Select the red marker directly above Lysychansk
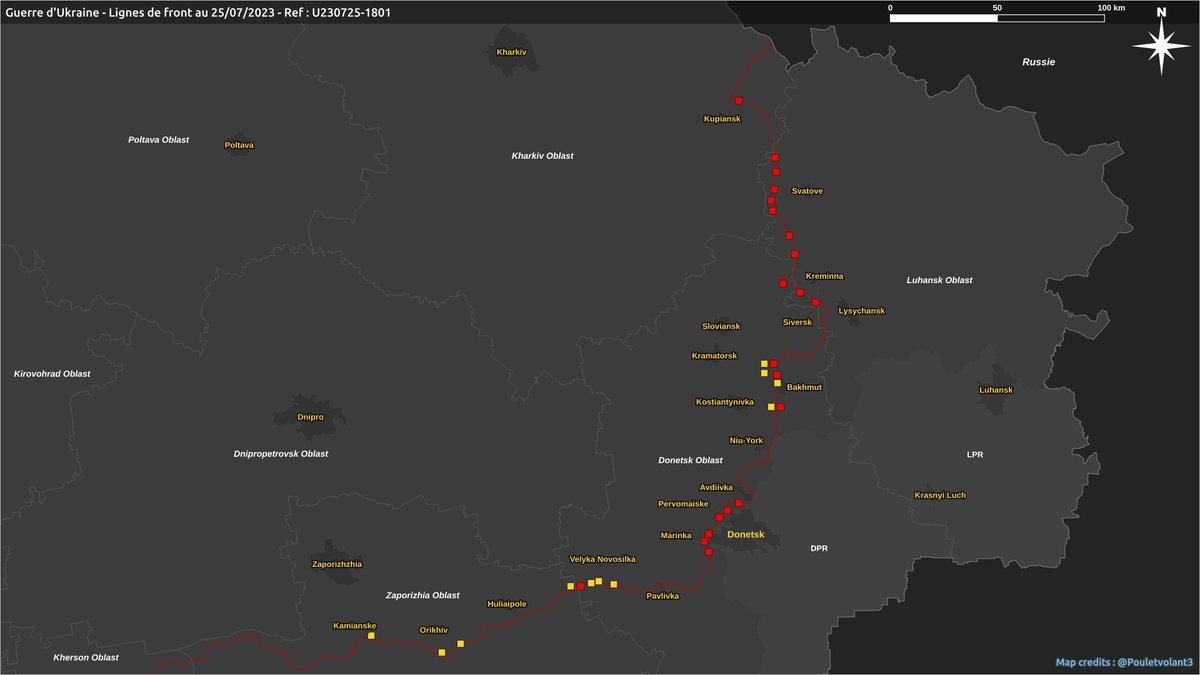 [816, 302]
